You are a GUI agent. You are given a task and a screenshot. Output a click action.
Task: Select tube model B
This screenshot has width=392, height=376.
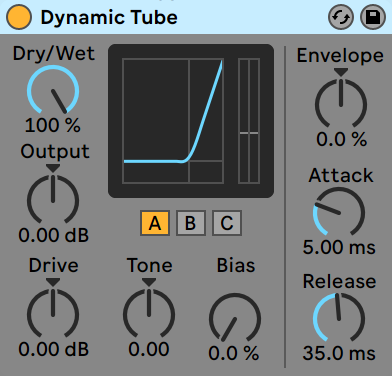pyautogui.click(x=191, y=223)
